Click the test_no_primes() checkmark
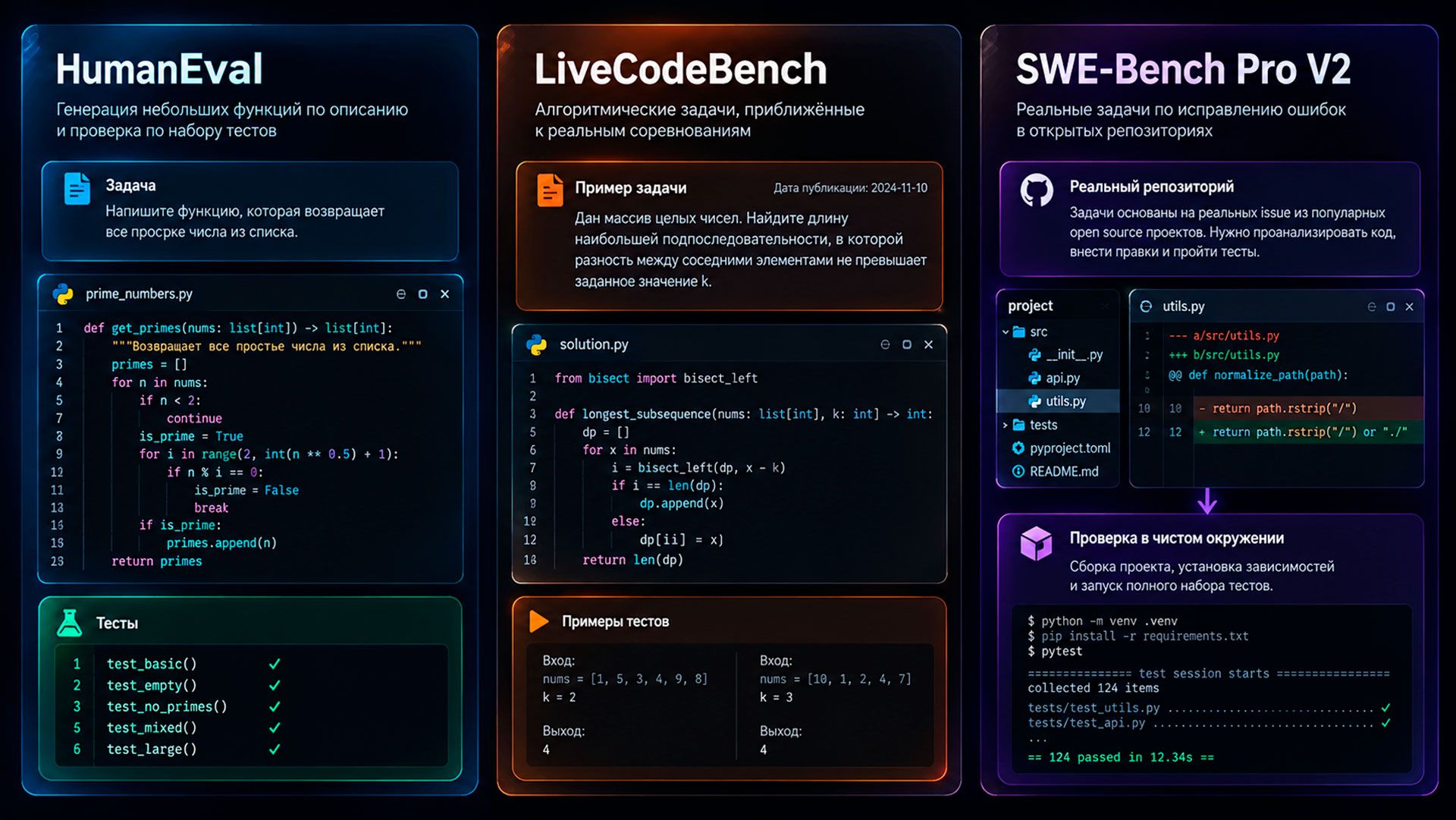The image size is (1456, 820). coord(275,706)
